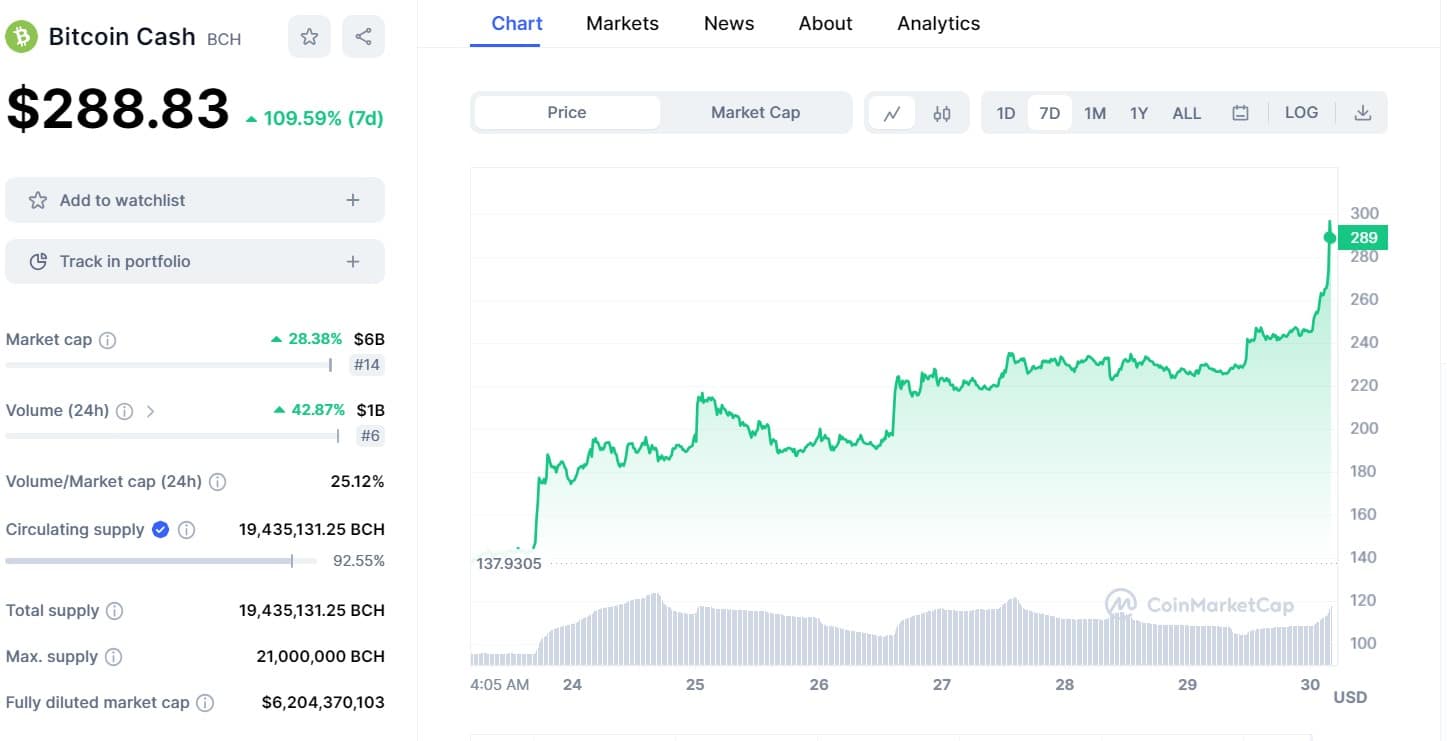The image size is (1447, 741).
Task: Open the Chart tab
Action: pos(517,24)
